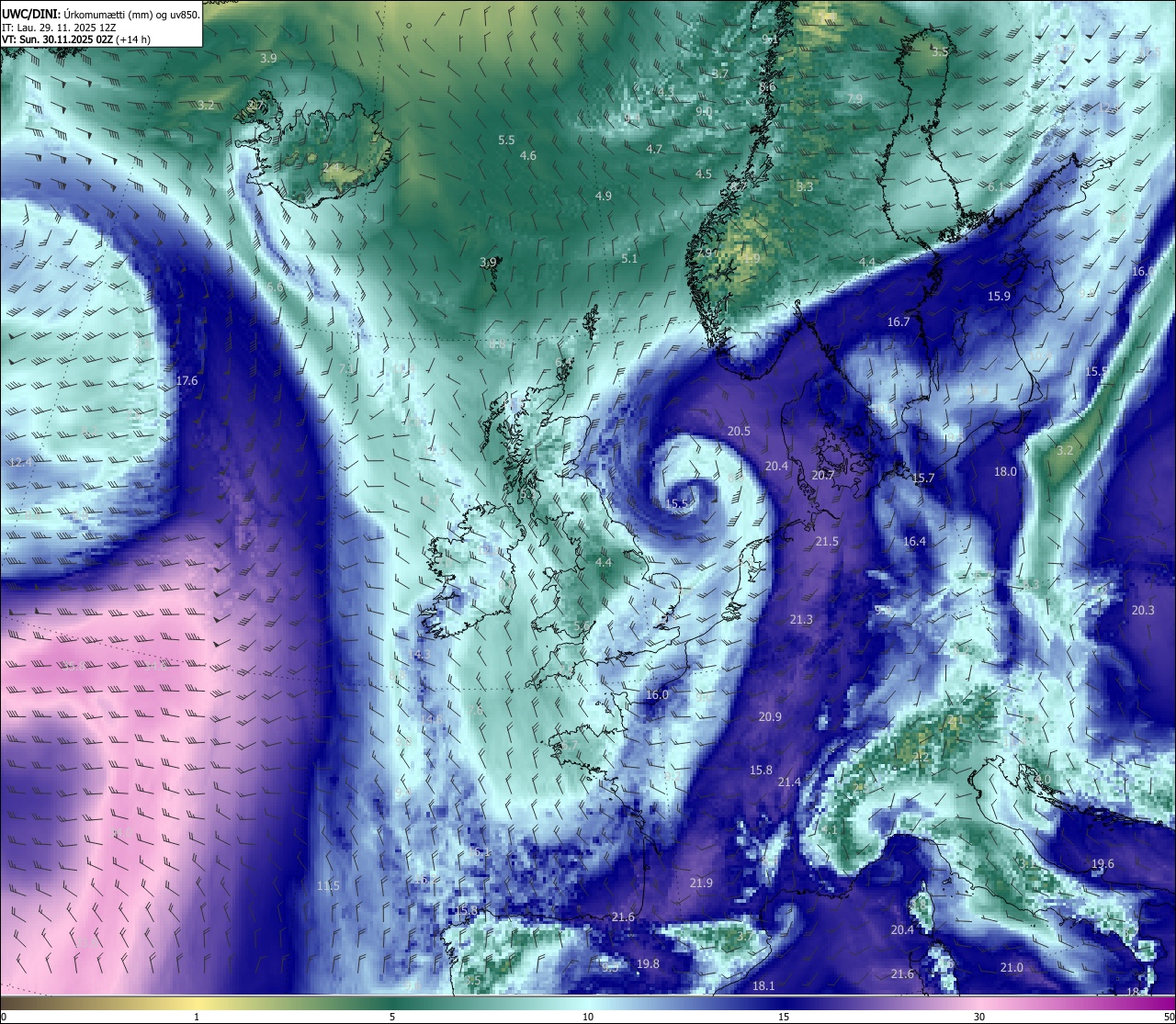Viewport: 1176px width, 1024px height.
Task: Click the 5.6 value over southern England
Action: (582, 625)
